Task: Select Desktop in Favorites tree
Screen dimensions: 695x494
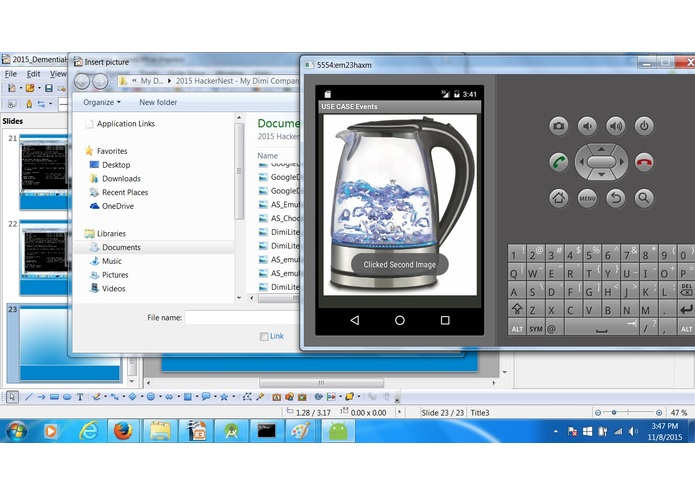Action: pyautogui.click(x=116, y=165)
